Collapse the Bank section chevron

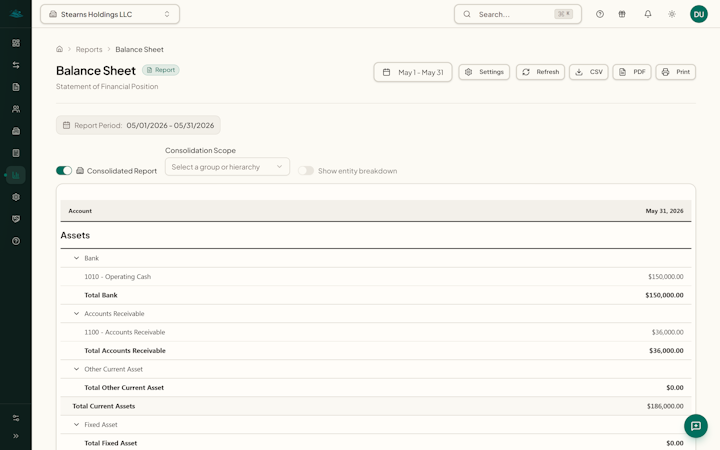click(x=76, y=258)
